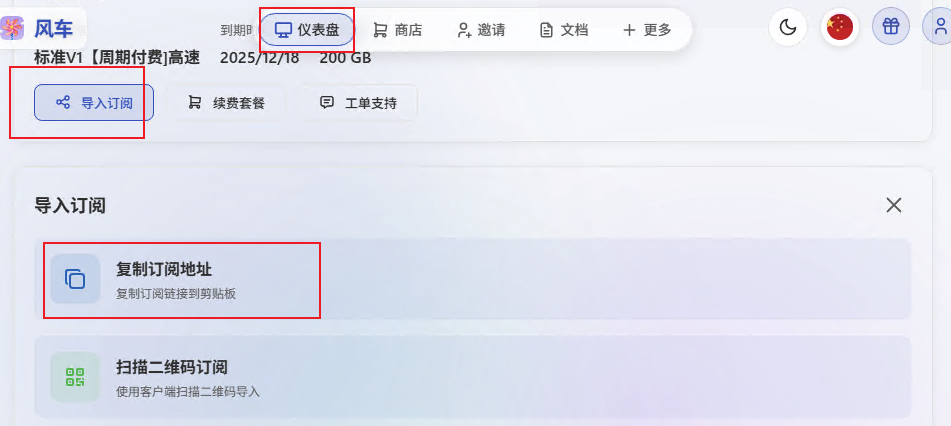This screenshot has height=426, width=951.
Task: Click the copy icon for 复制订阅地址
Action: [x=75, y=279]
